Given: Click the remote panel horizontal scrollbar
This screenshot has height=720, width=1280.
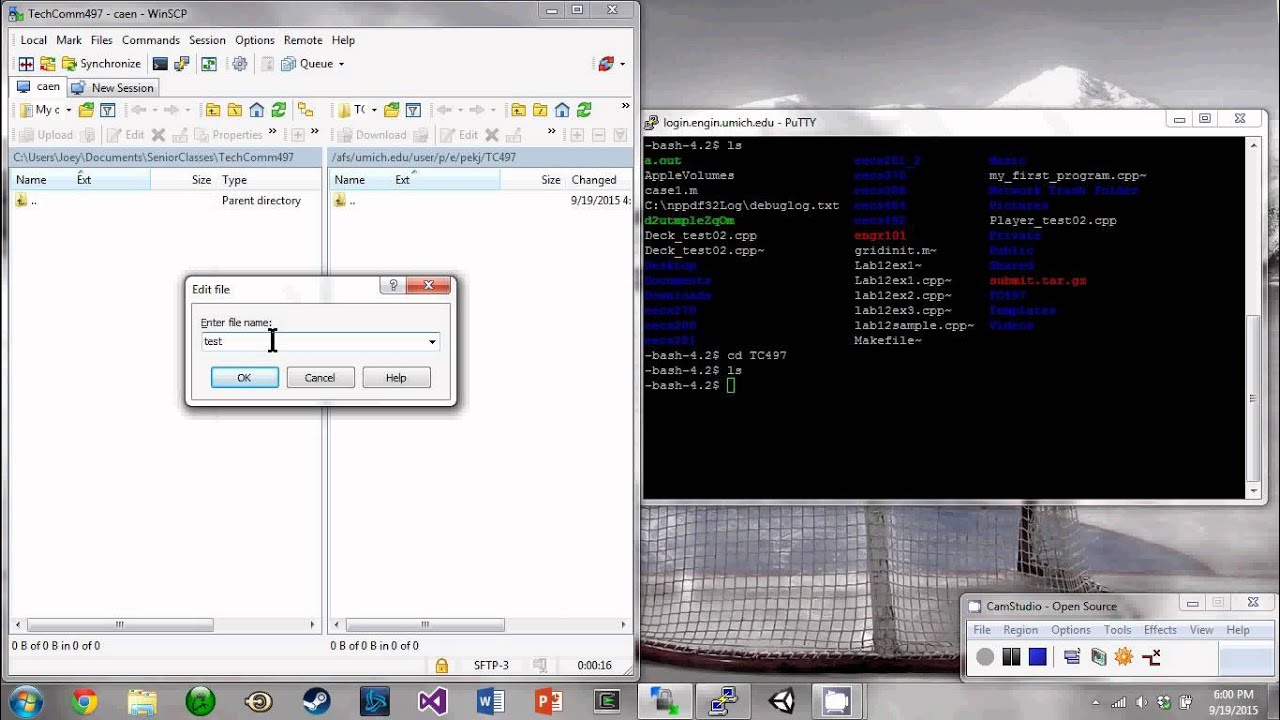Looking at the screenshot, I should pos(482,625).
